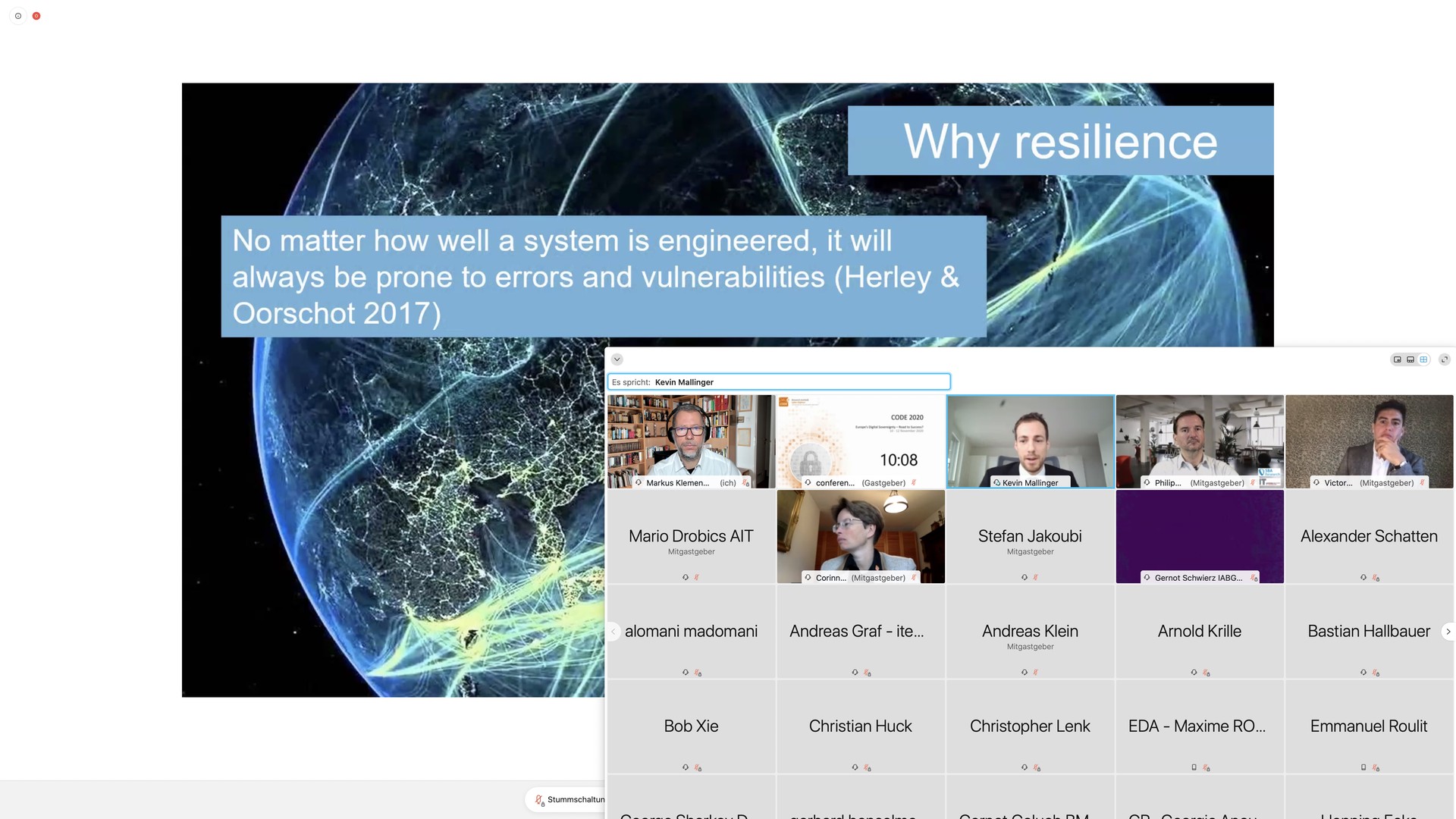Click Andreas Klein participant name
The height and width of the screenshot is (819, 1456).
[x=1030, y=631]
